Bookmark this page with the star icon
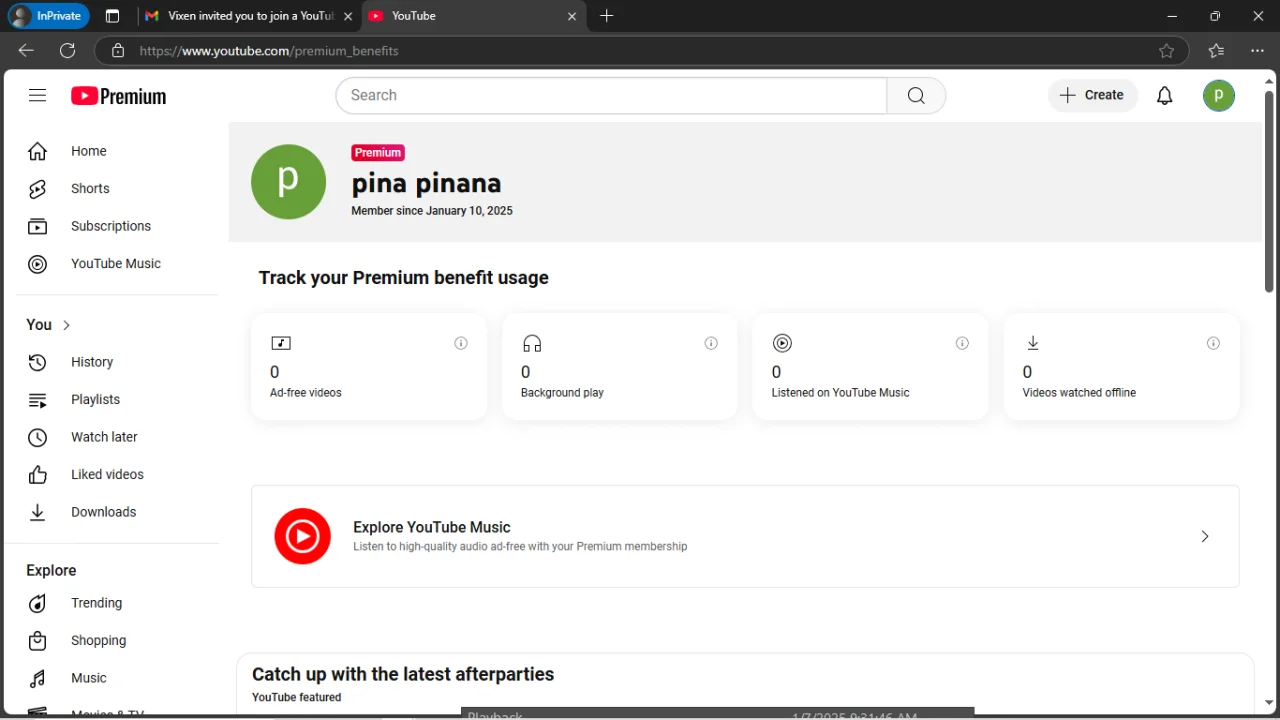1280x720 pixels. (1167, 51)
